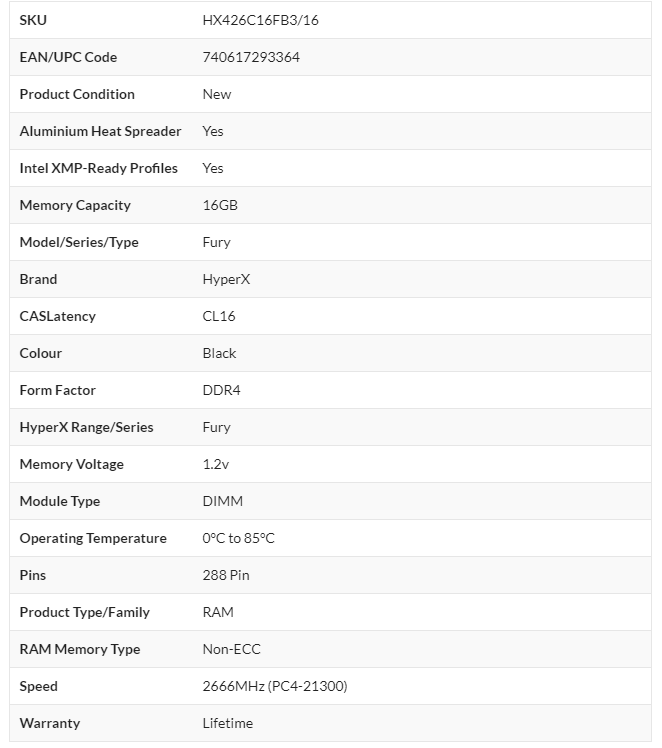
Task: Click the Non-ECC memory type value
Action: pos(231,649)
